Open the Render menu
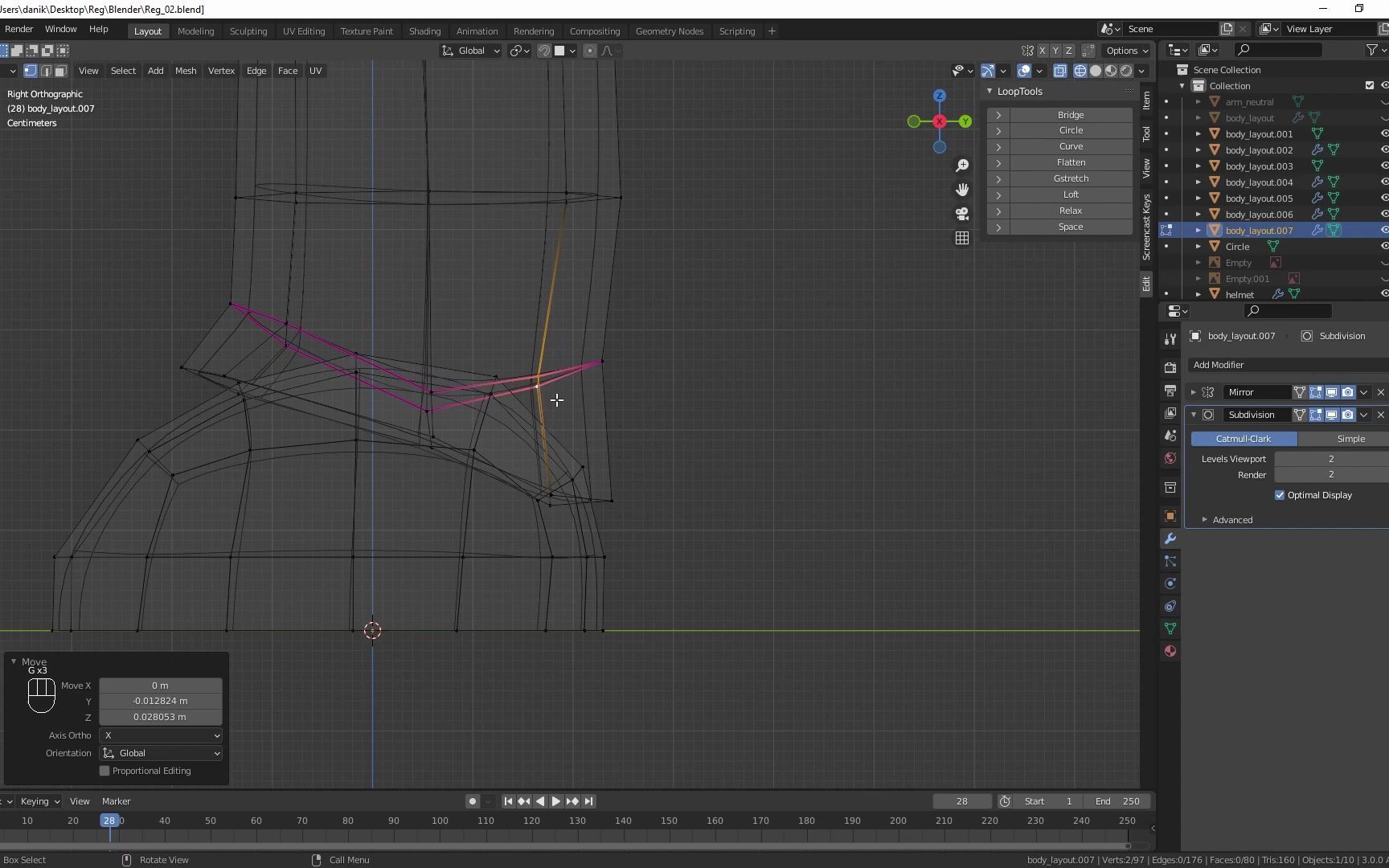The image size is (1389, 868). click(x=18, y=29)
